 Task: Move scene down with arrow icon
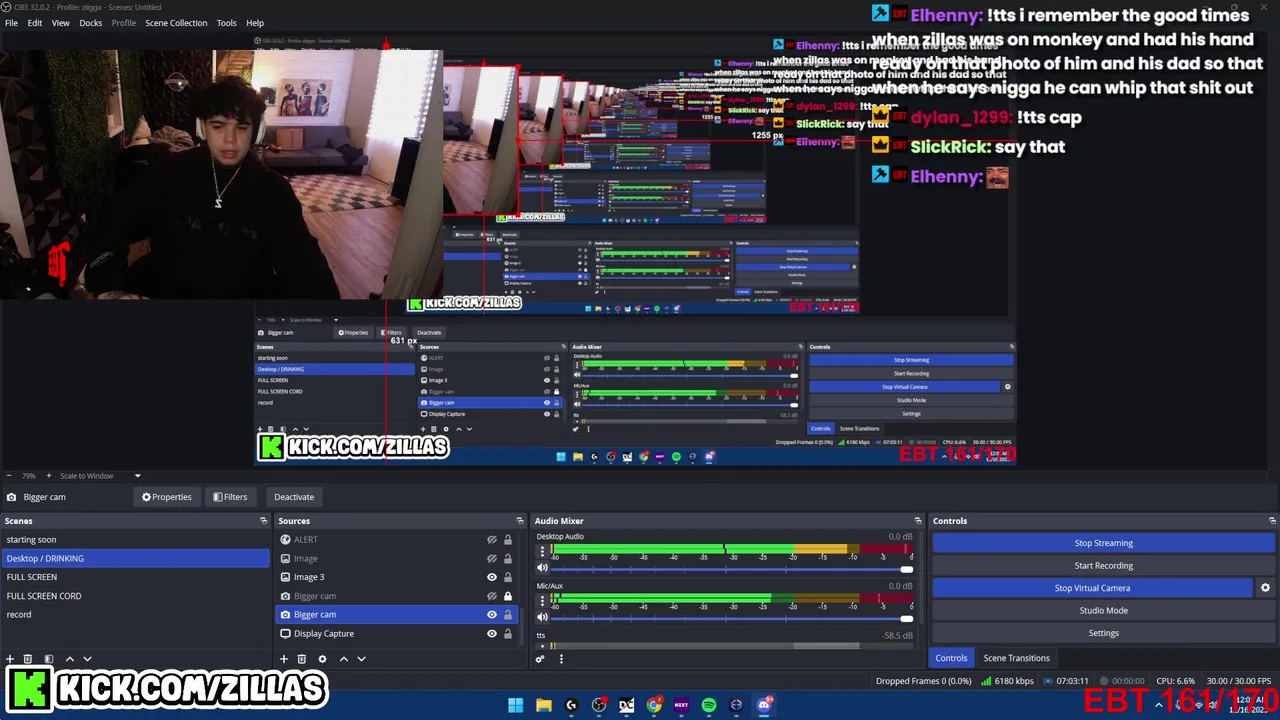[87, 659]
